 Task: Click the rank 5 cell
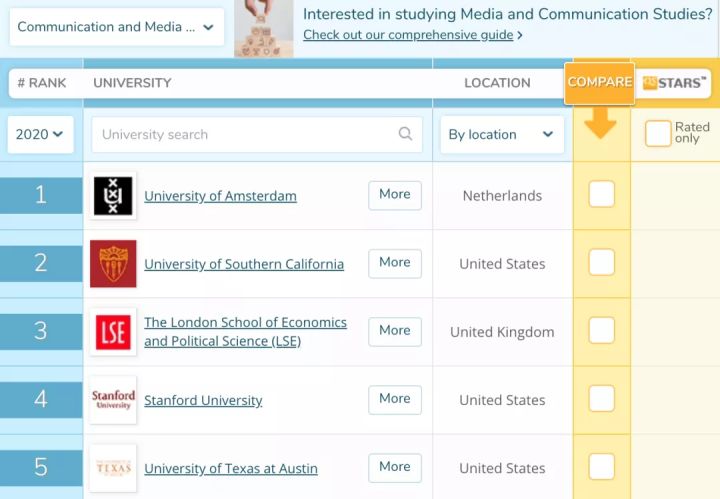[x=41, y=467]
